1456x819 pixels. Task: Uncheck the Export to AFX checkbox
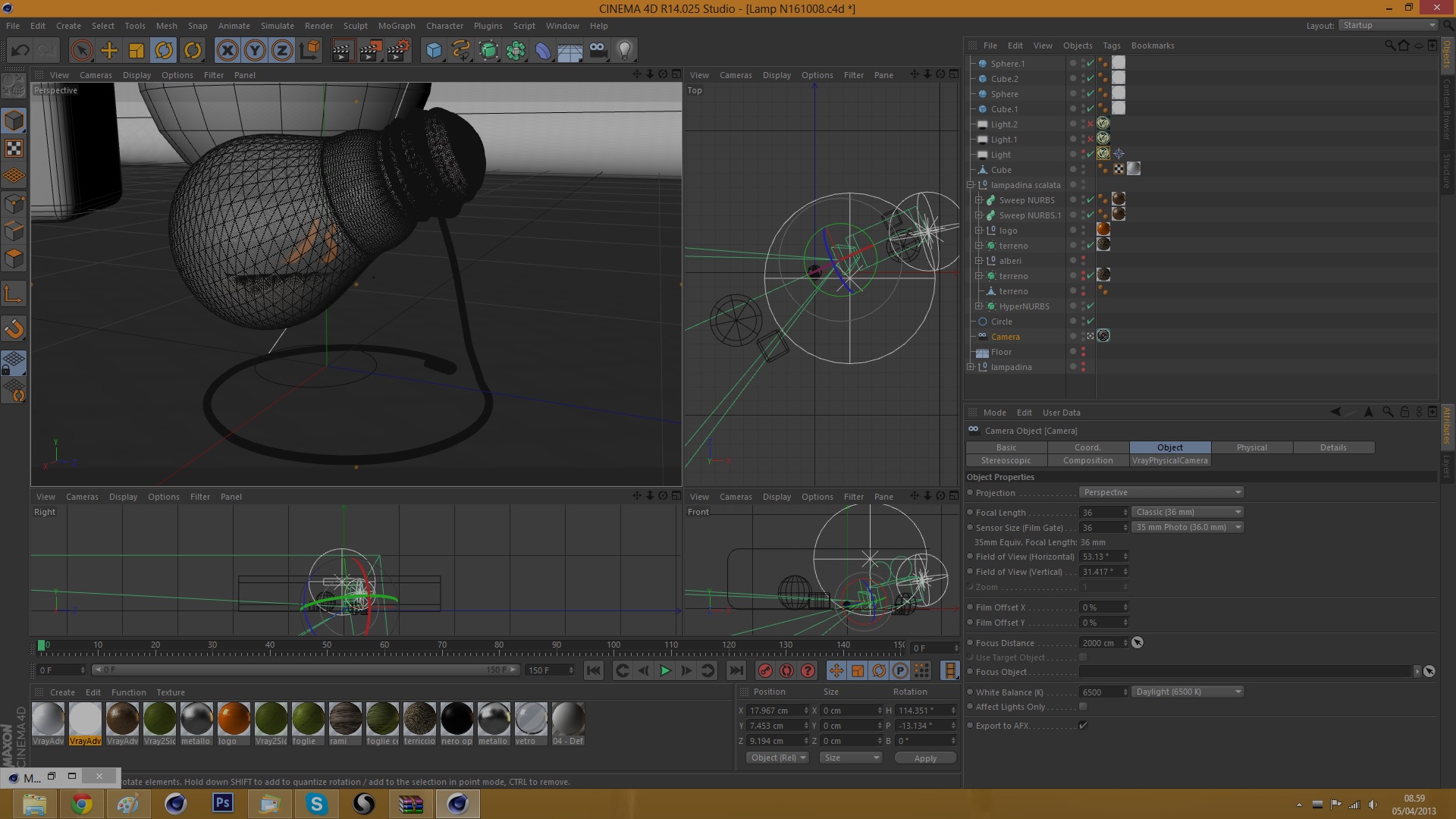(1083, 726)
